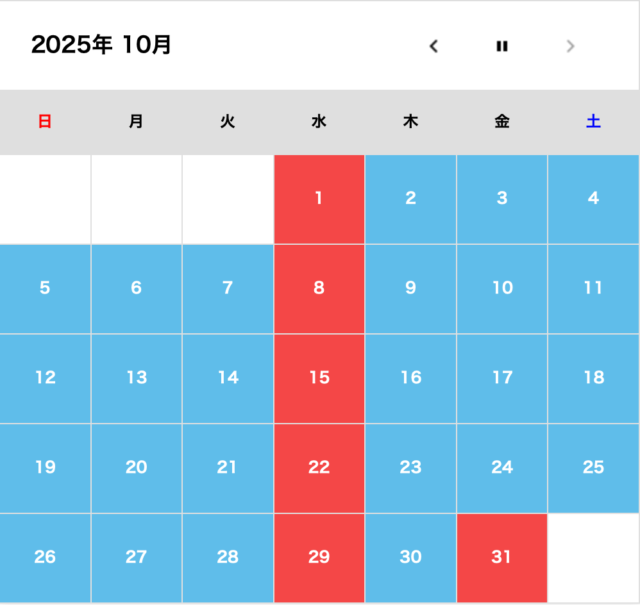Select October 10 on the calendar
Screen dimensions: 640x605
click(502, 289)
